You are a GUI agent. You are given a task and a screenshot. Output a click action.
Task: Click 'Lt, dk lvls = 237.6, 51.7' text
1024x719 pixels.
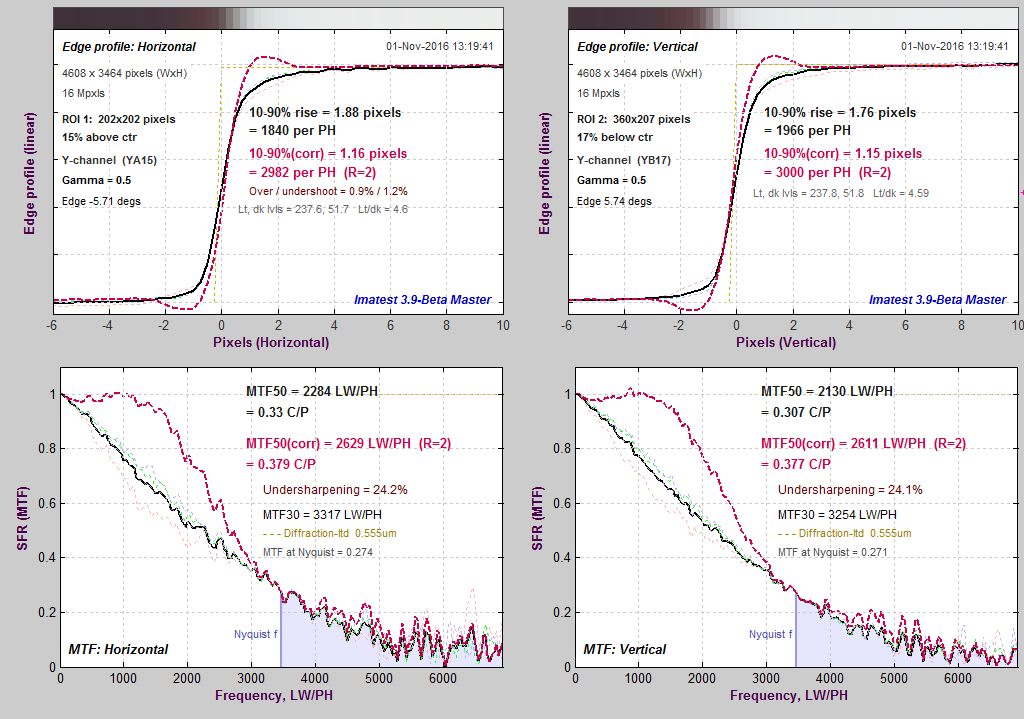(x=293, y=209)
